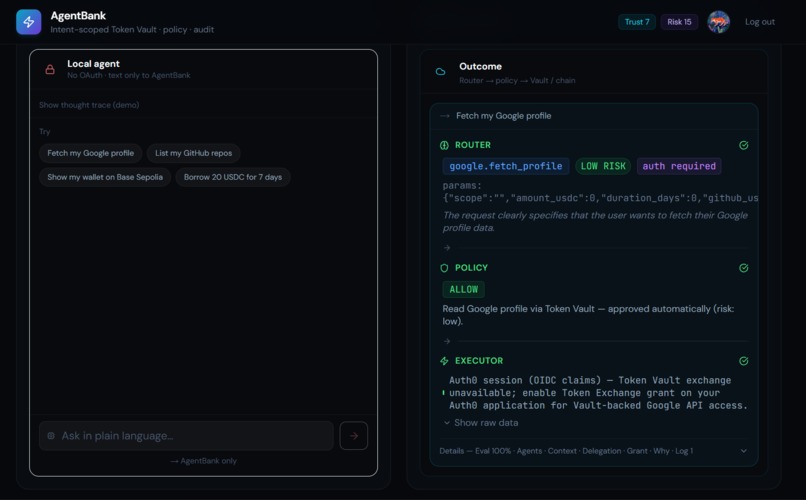
Task: Click the Details — Eval 100% summary line
Action: (566, 451)
